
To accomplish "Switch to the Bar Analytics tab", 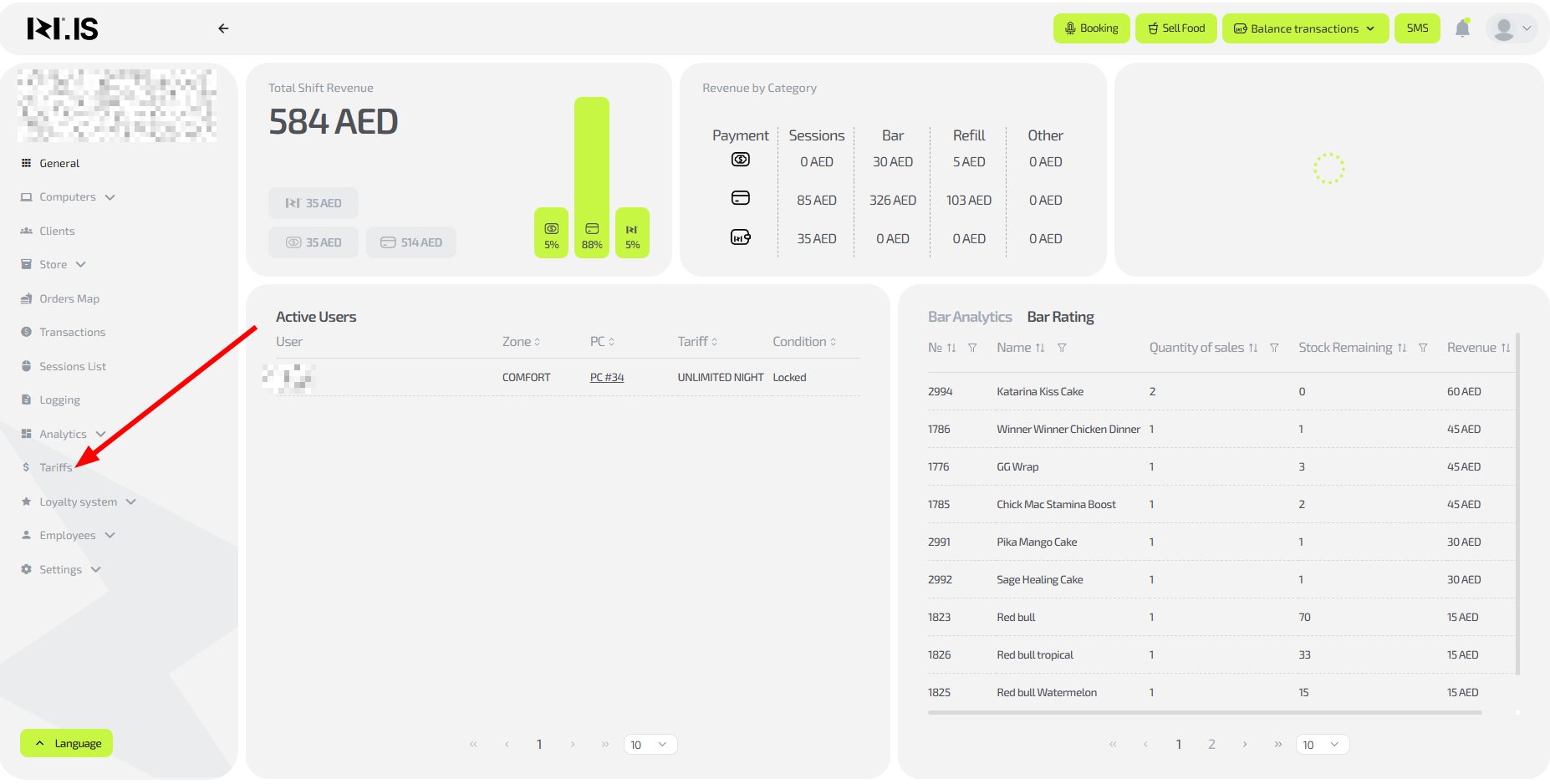I will (x=969, y=317).
